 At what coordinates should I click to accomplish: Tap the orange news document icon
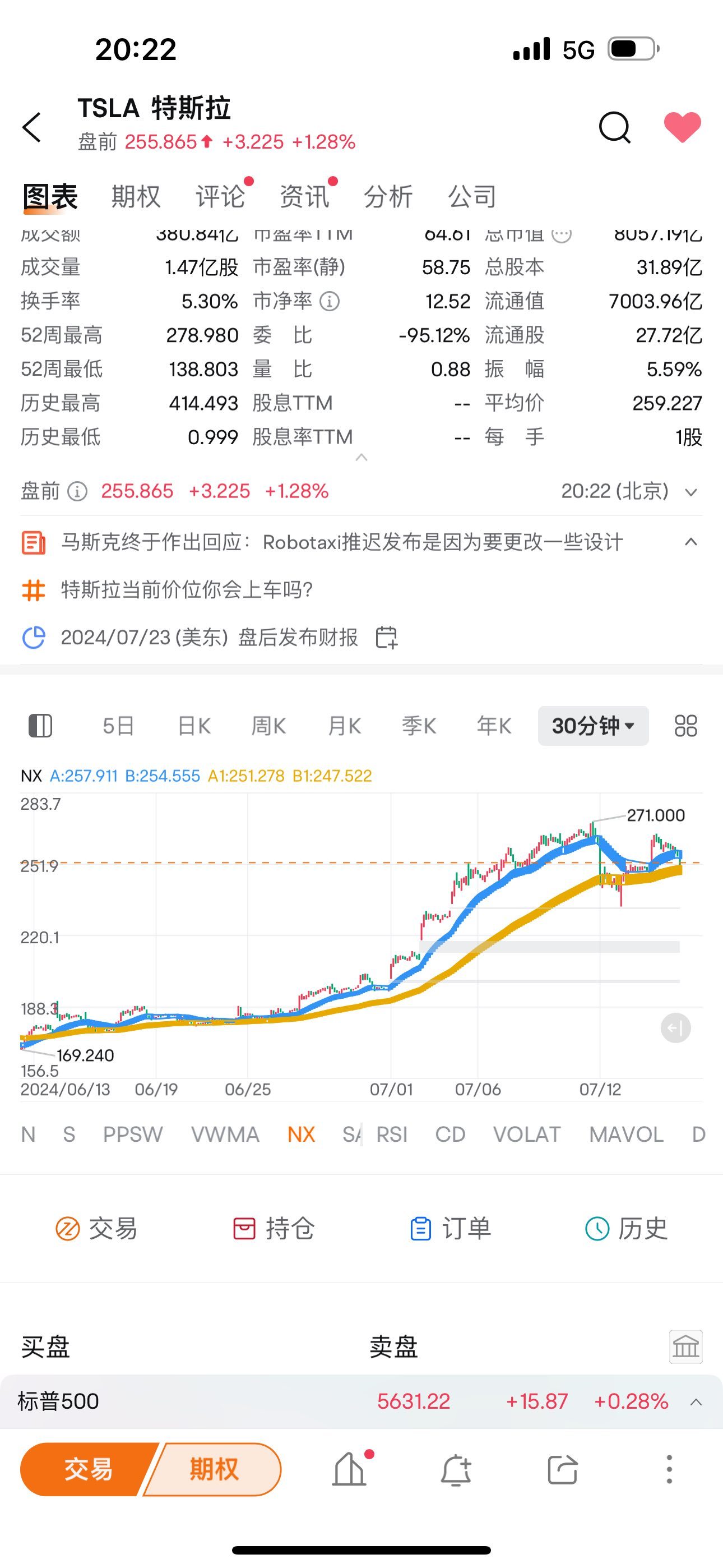[x=34, y=542]
